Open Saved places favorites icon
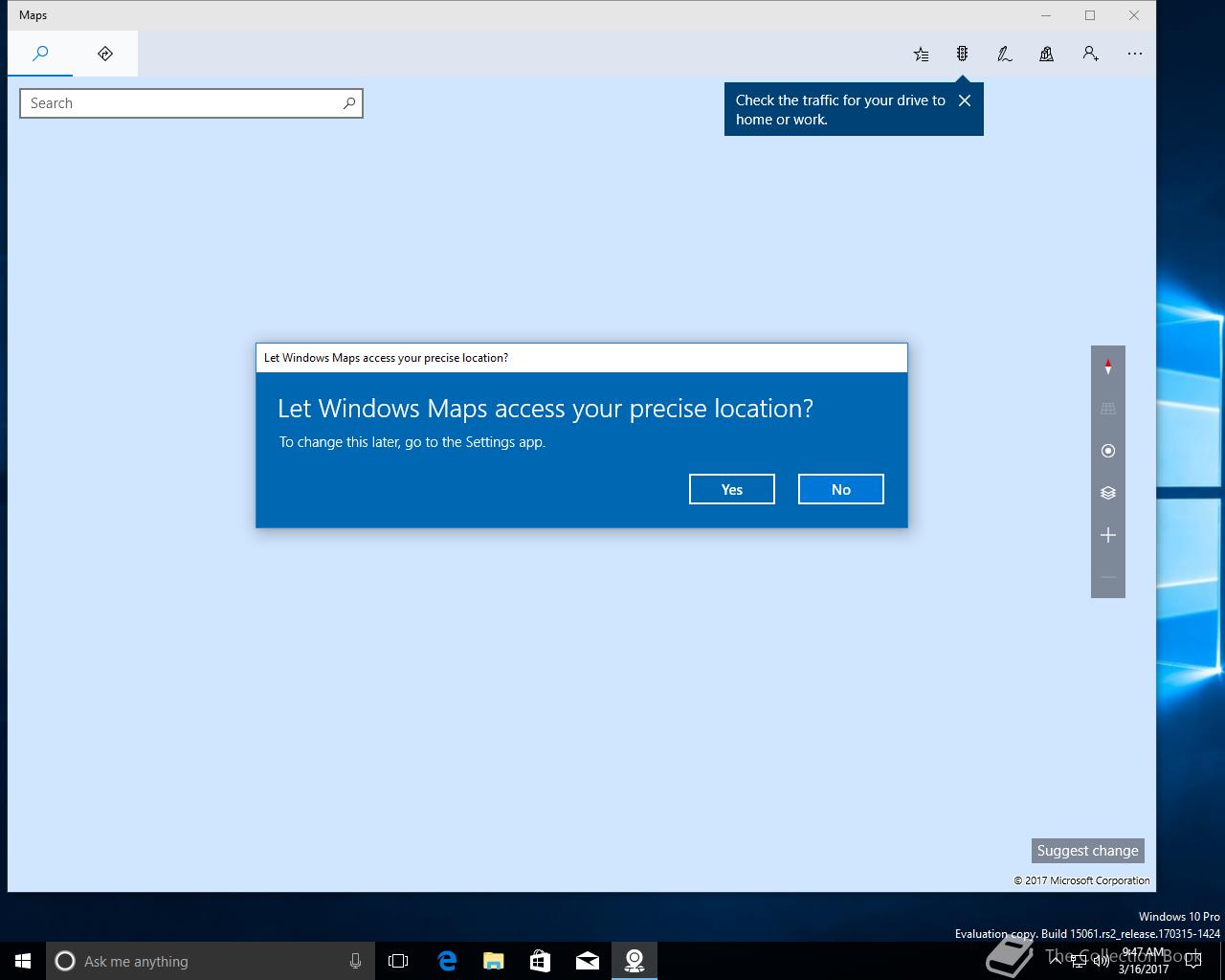The width and height of the screenshot is (1225, 980). (921, 54)
